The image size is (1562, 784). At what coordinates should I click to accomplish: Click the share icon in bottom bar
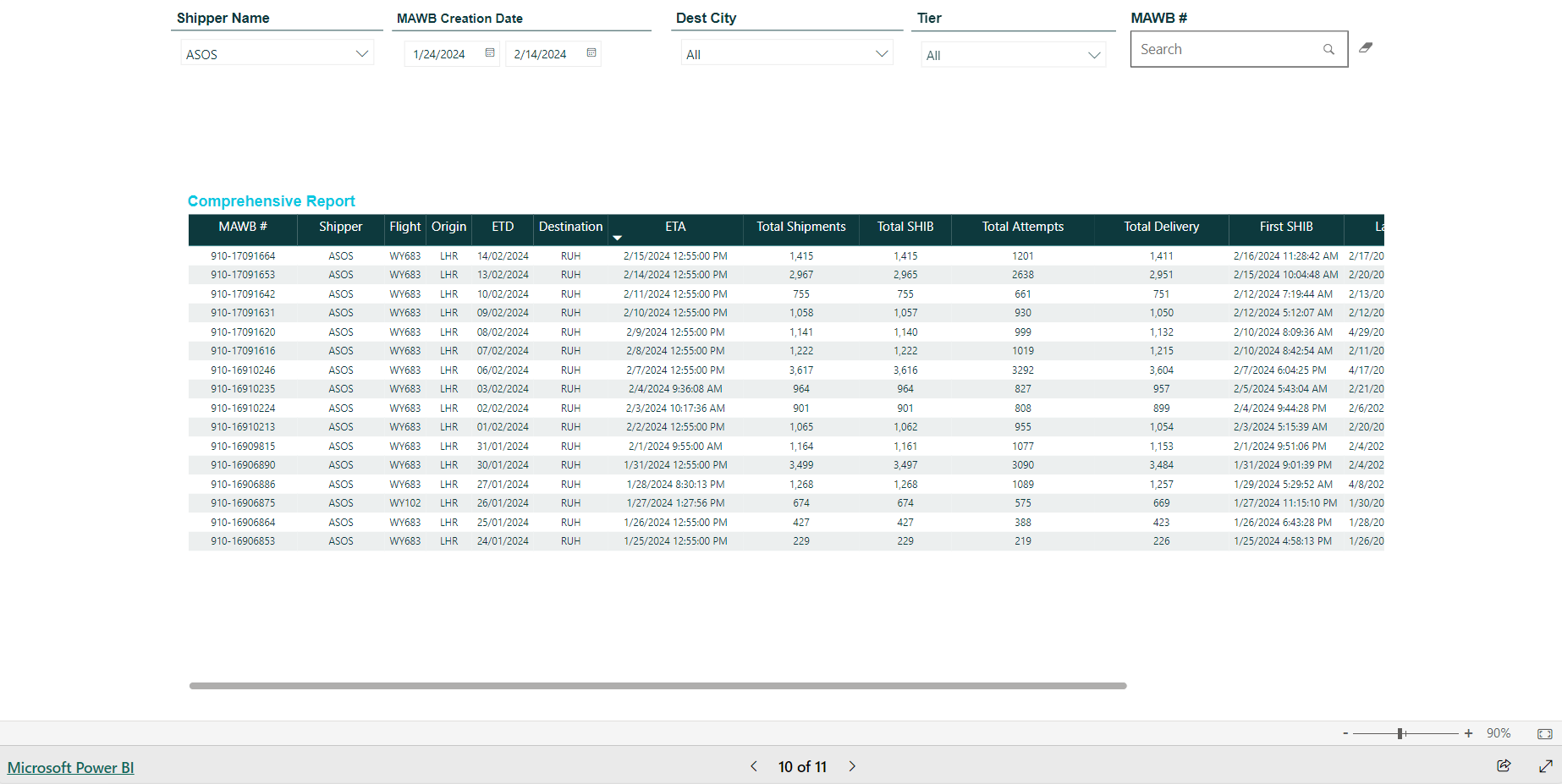tap(1504, 765)
